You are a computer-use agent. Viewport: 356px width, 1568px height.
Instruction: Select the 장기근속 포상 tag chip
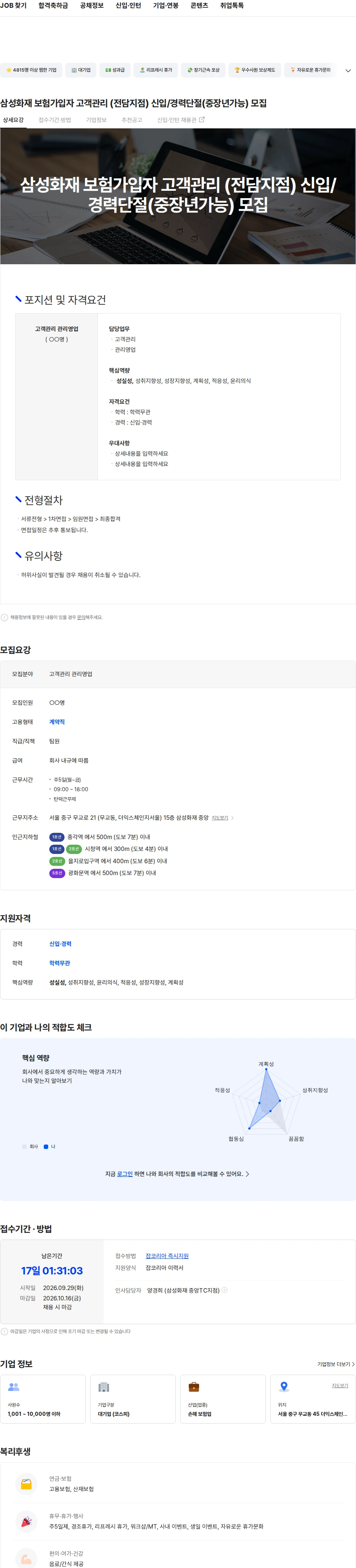coord(203,70)
